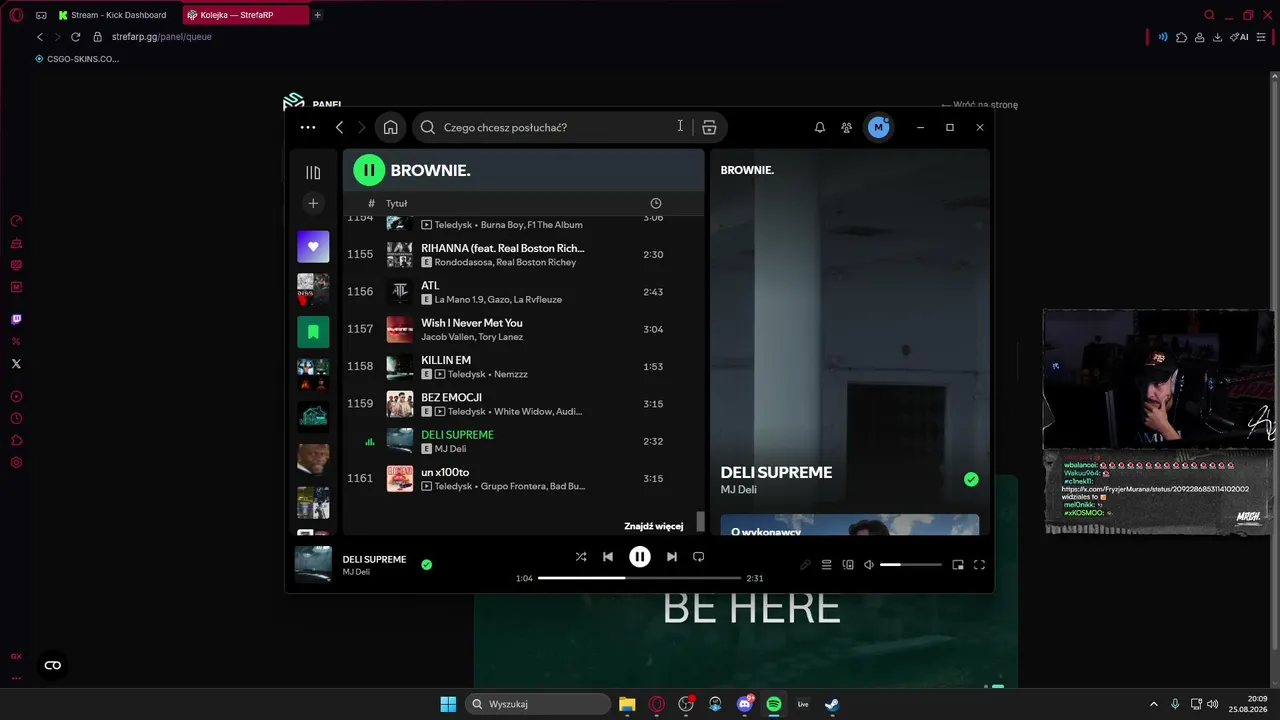Toggle repeat mode
The image size is (1280, 720).
[699, 557]
